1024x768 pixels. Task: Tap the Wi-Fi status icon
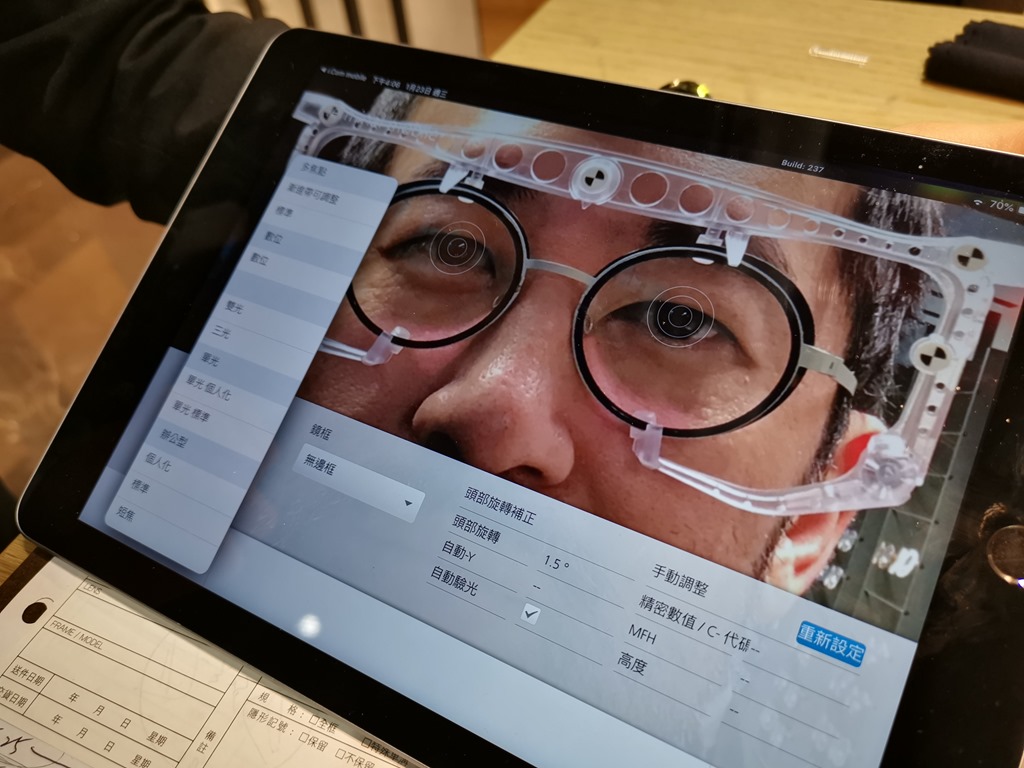pos(976,203)
